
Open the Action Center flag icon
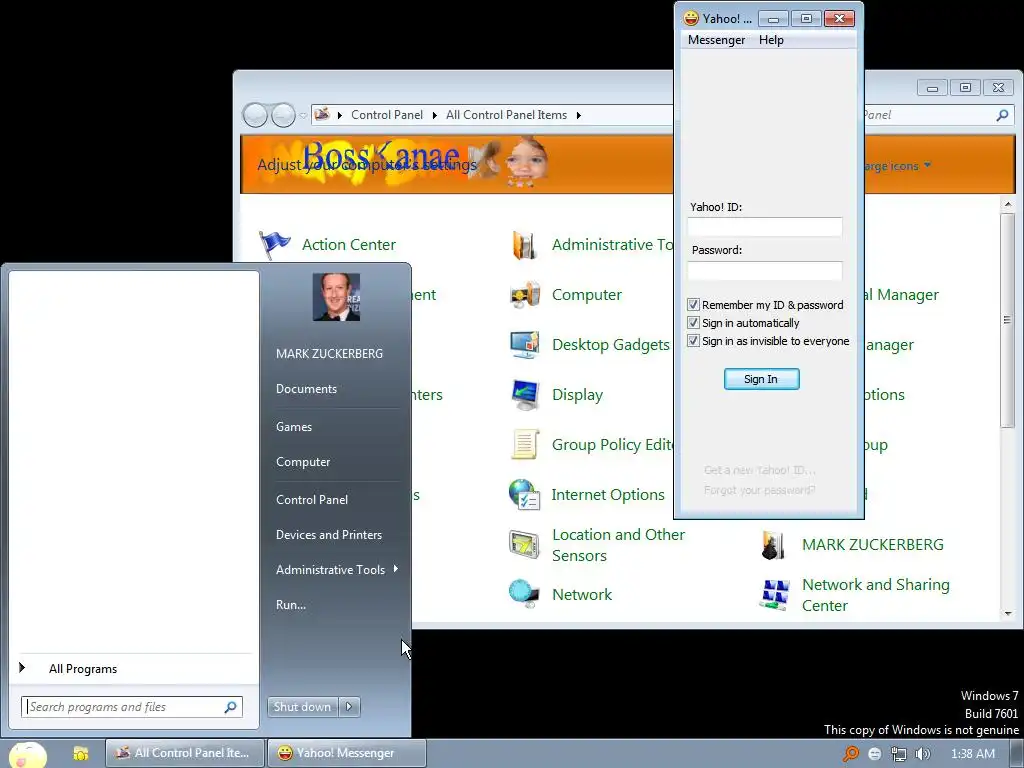274,245
